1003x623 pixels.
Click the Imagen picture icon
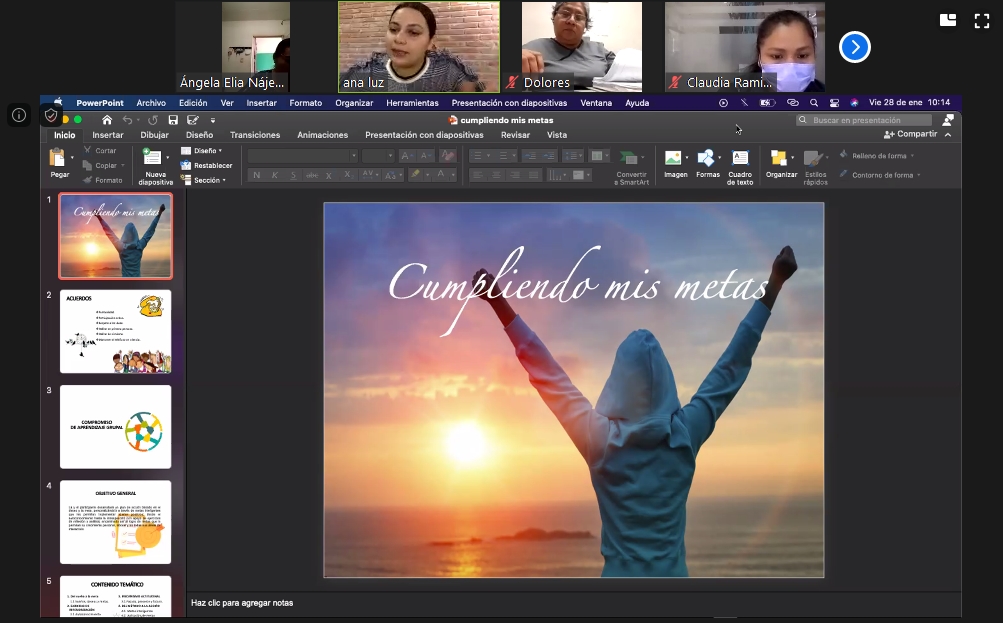click(x=675, y=158)
